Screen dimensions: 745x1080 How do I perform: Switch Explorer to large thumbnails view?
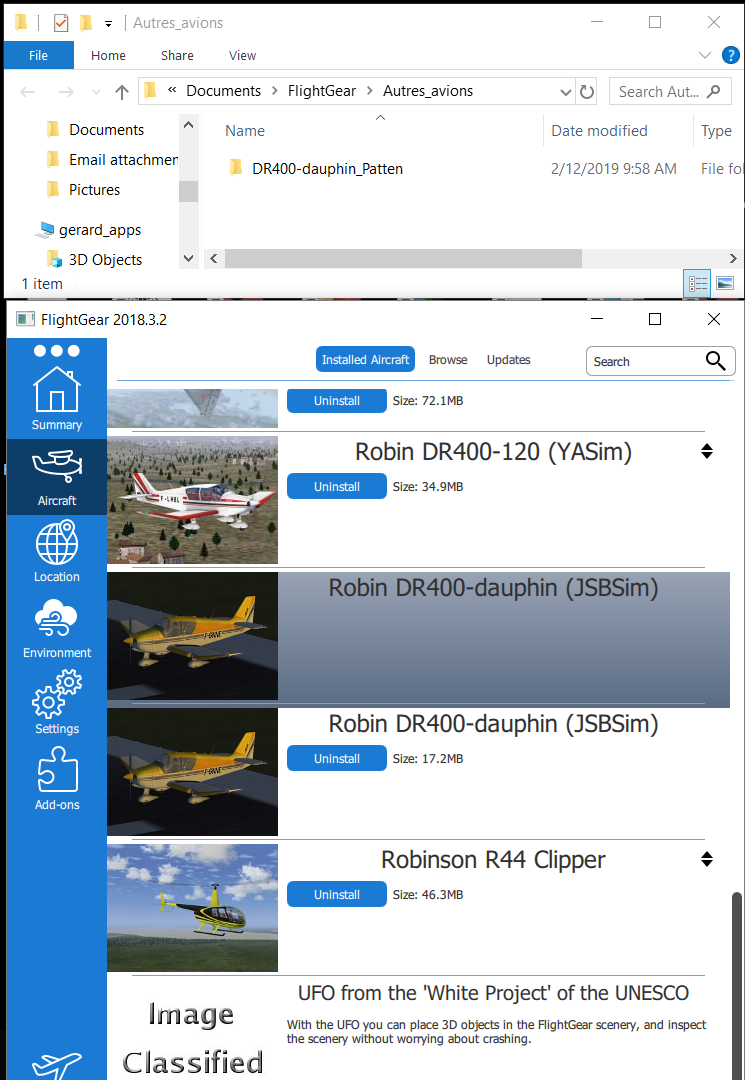point(725,283)
